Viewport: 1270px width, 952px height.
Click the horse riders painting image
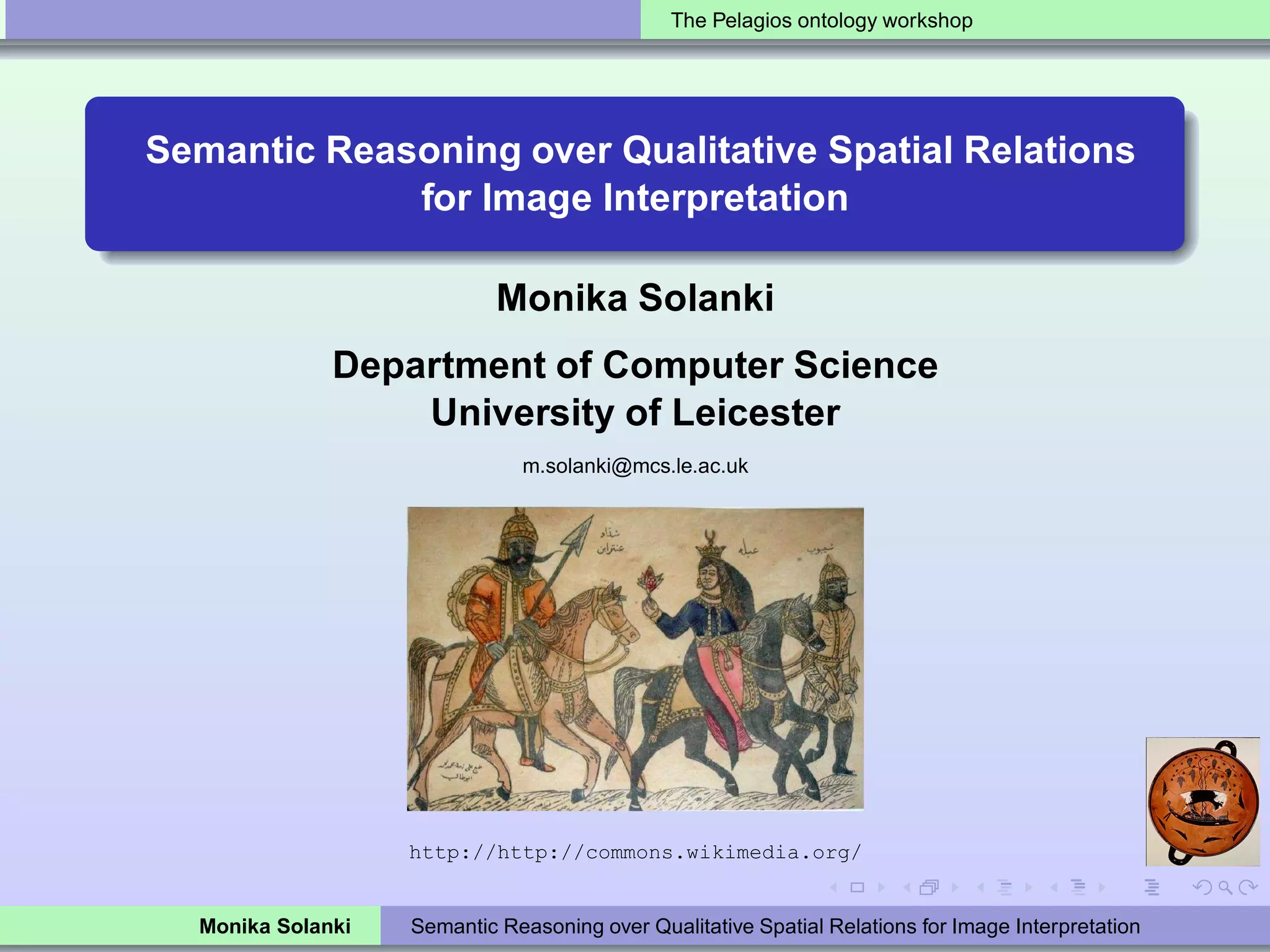(635, 658)
